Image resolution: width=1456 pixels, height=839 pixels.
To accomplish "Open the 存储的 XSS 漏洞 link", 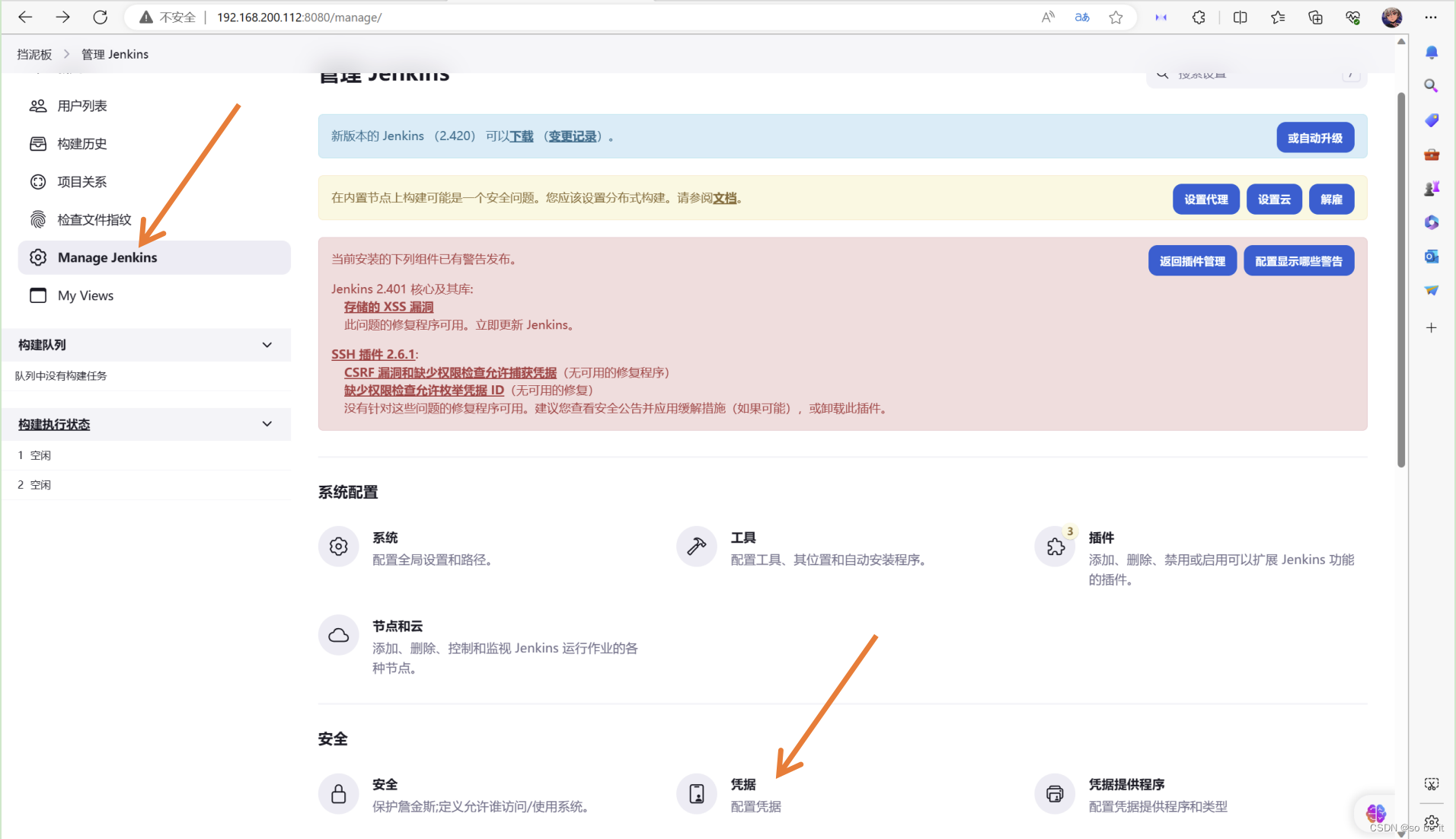I will click(388, 307).
